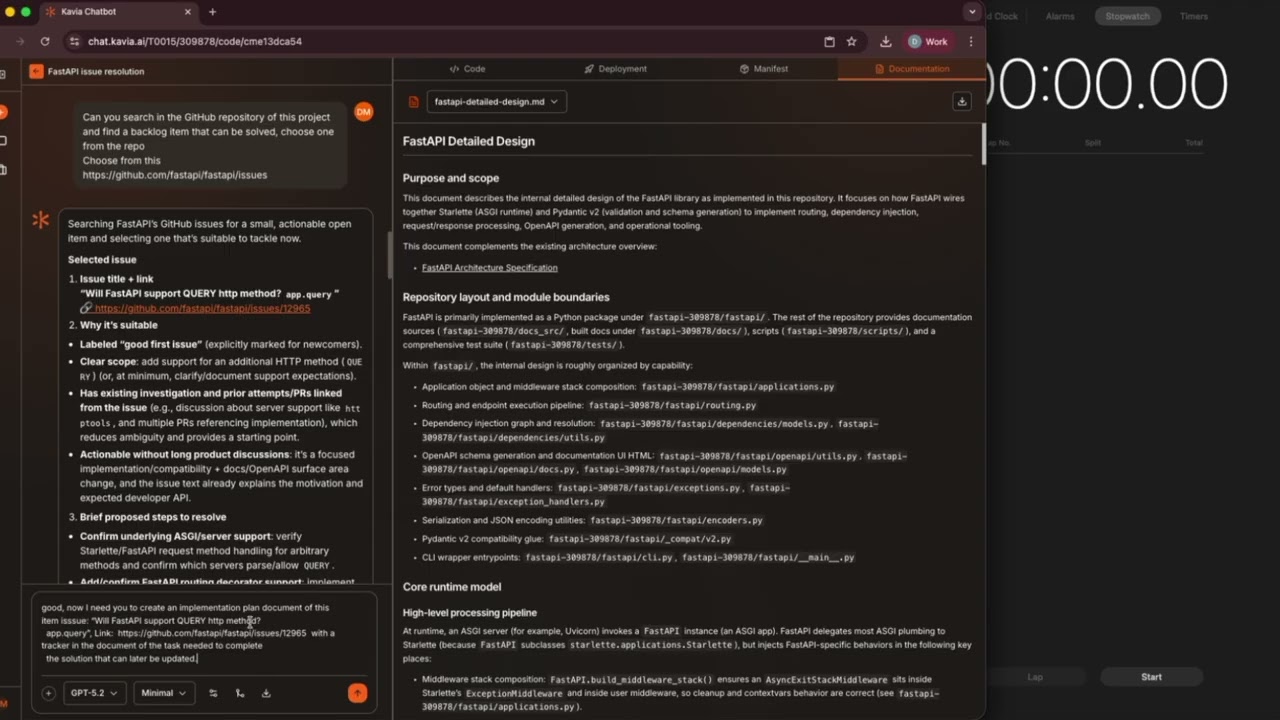This screenshot has width=1280, height=720.
Task: Focus the chat message input box
Action: pos(204,633)
